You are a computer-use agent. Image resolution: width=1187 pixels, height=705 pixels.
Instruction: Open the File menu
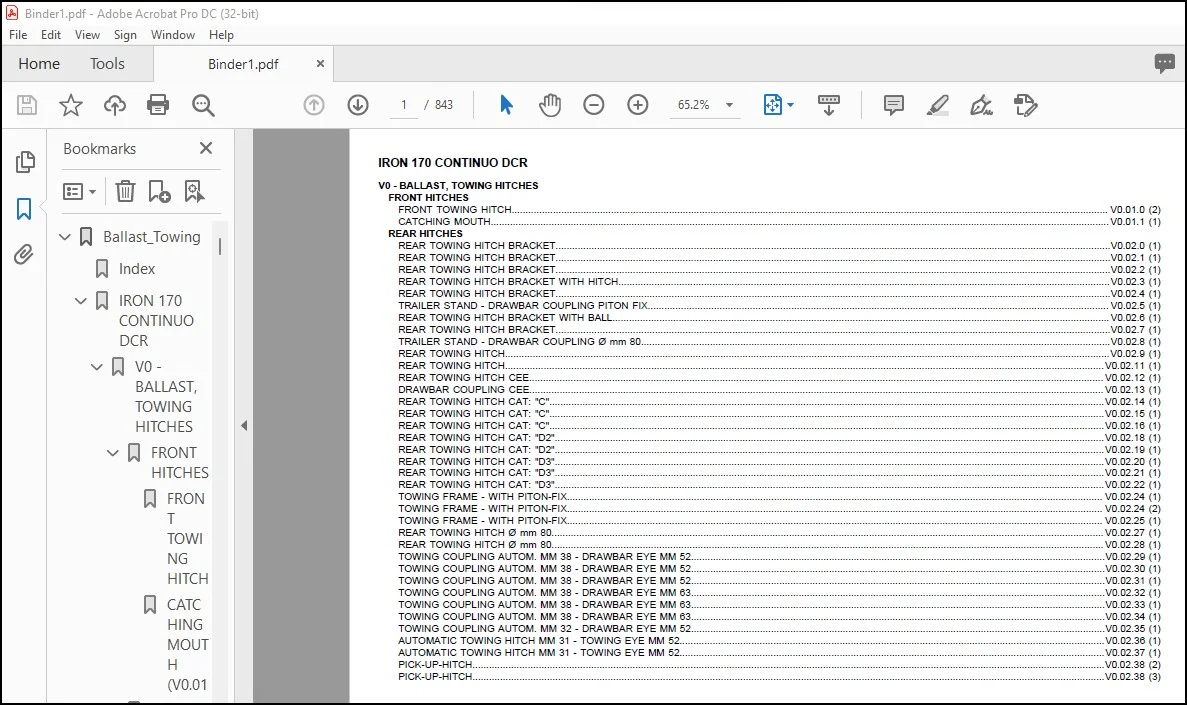pos(18,35)
